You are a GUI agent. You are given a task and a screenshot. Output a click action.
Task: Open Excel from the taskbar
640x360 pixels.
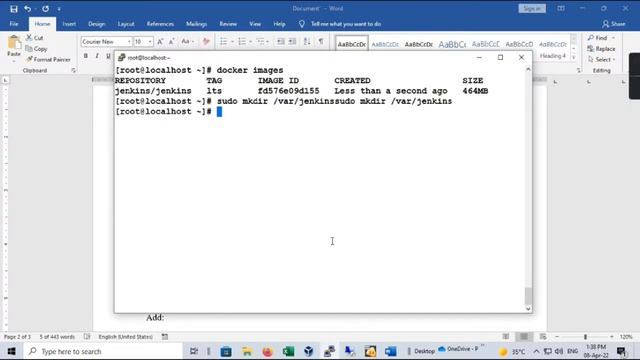(288, 351)
